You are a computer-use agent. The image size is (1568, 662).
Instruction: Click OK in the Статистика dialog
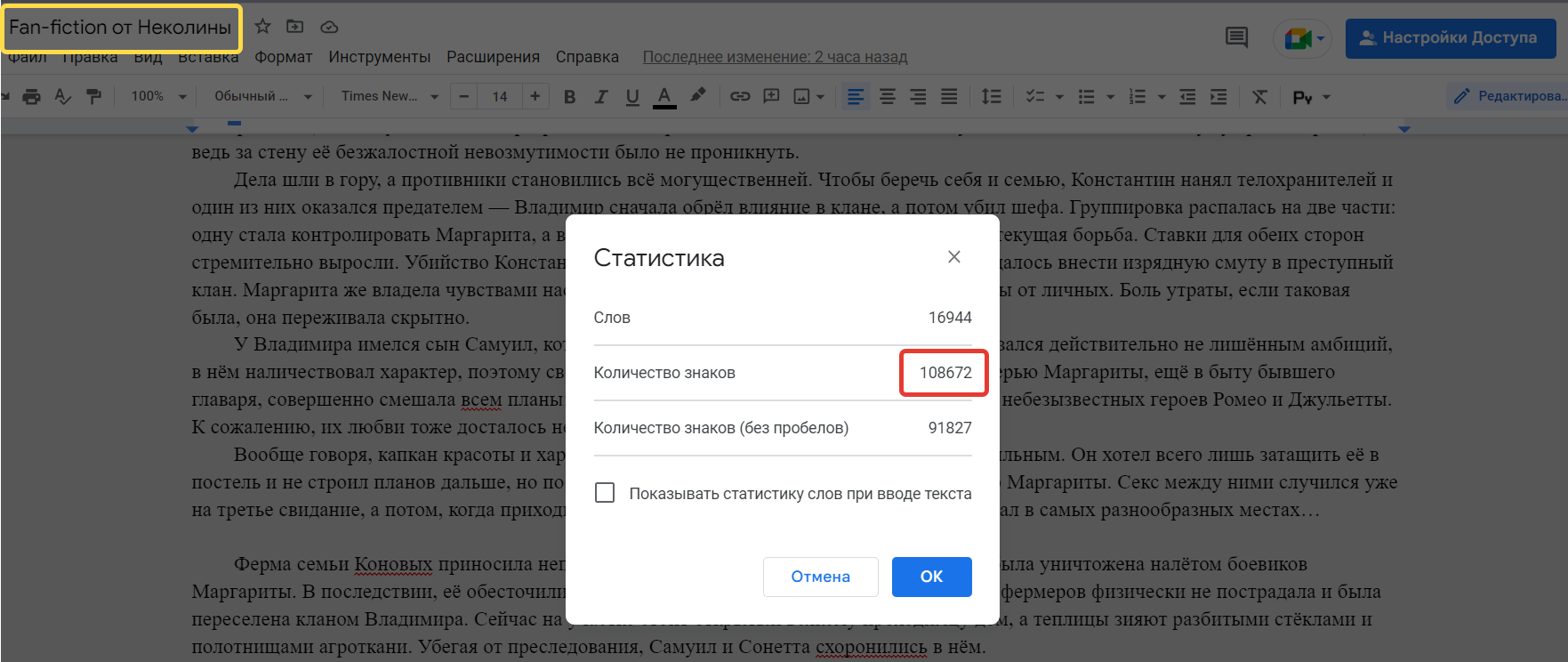pyautogui.click(x=931, y=577)
